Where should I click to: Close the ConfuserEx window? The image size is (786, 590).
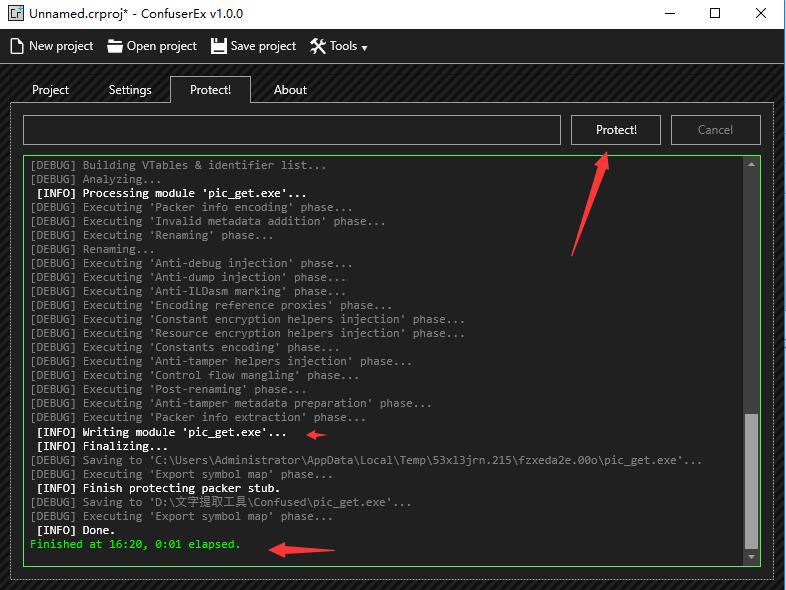(761, 14)
